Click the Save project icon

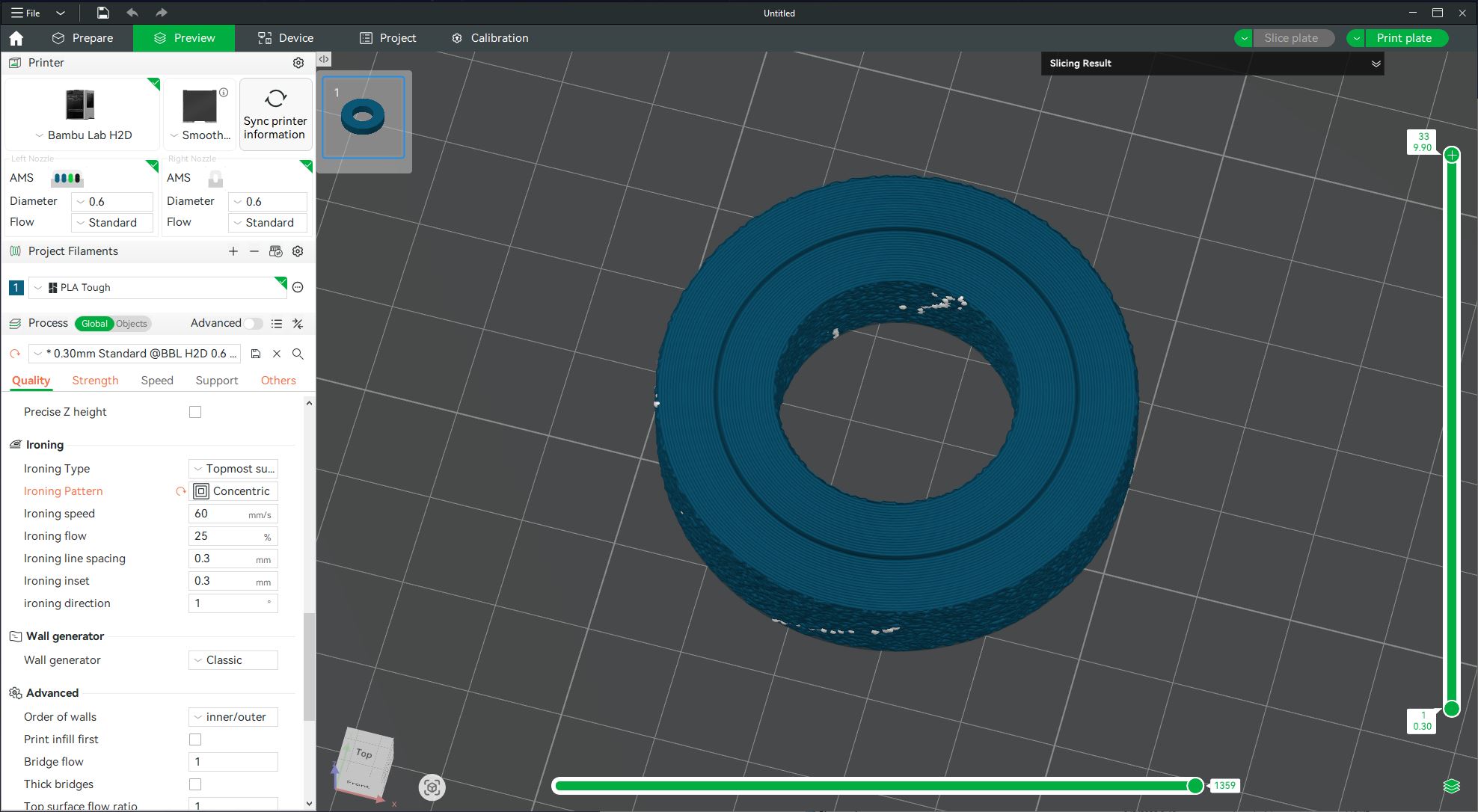pyautogui.click(x=103, y=13)
